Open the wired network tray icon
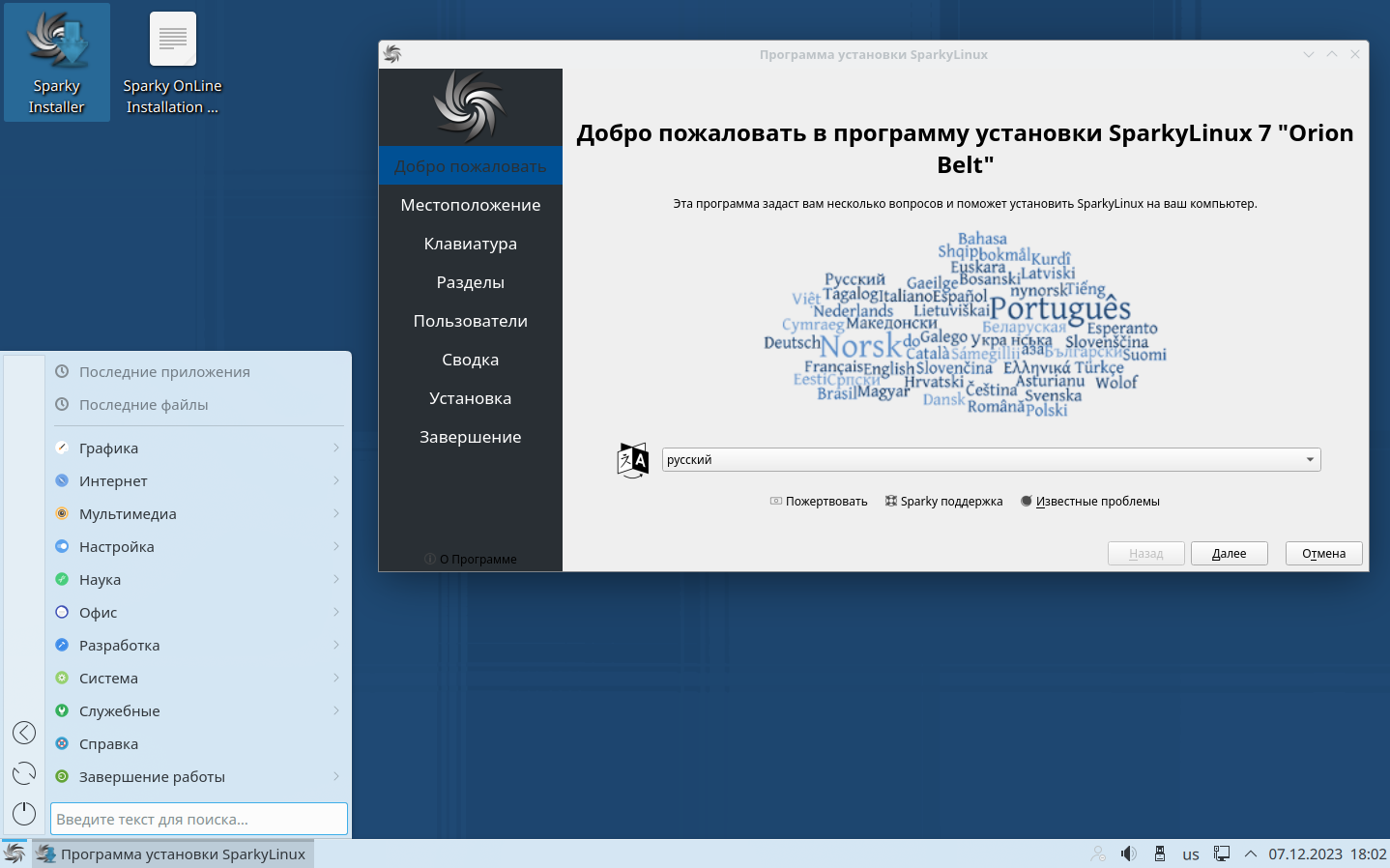 [x=1222, y=854]
